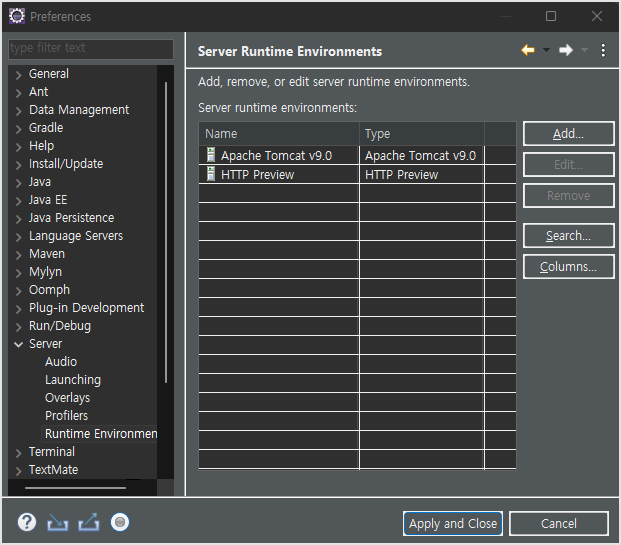The image size is (621, 545).
Task: Click the type filter text field
Action: pyautogui.click(x=91, y=48)
